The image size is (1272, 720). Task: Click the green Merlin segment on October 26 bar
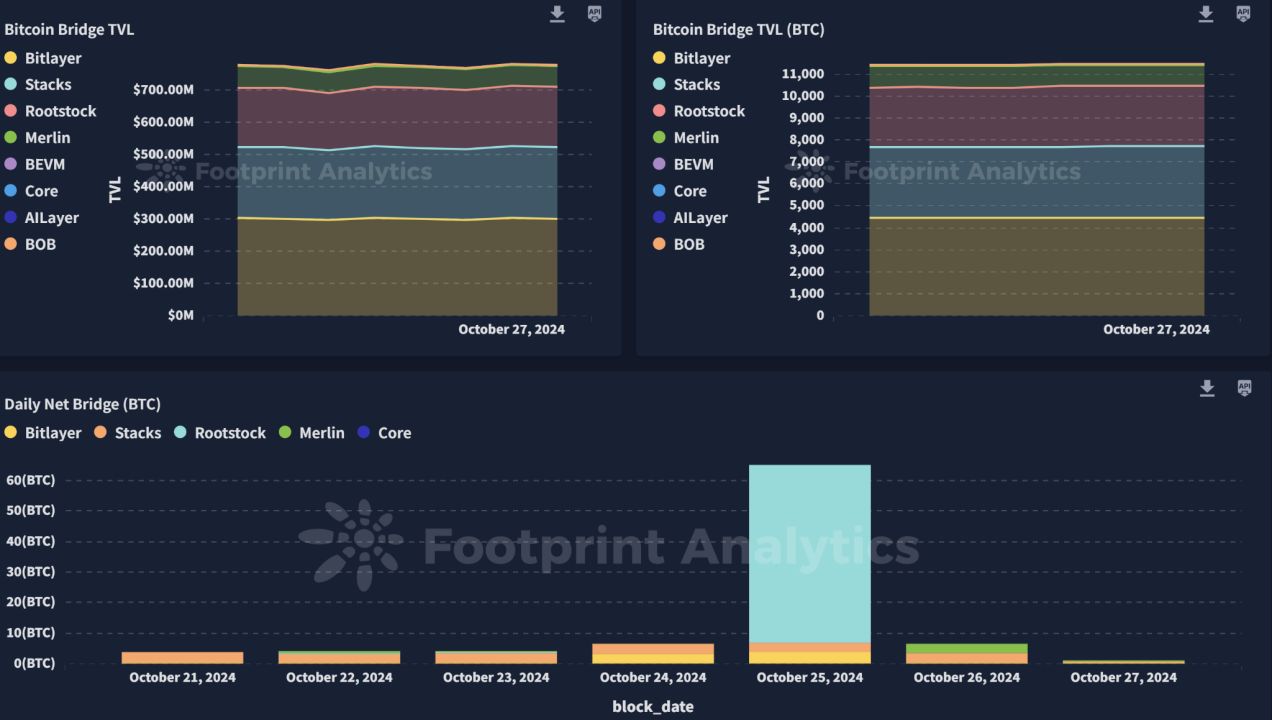click(x=966, y=648)
